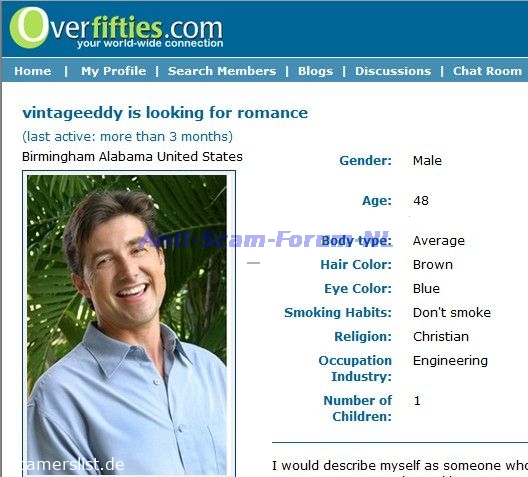Navigate to Blogs section
Image resolution: width=528 pixels, height=477 pixels.
pos(315,71)
